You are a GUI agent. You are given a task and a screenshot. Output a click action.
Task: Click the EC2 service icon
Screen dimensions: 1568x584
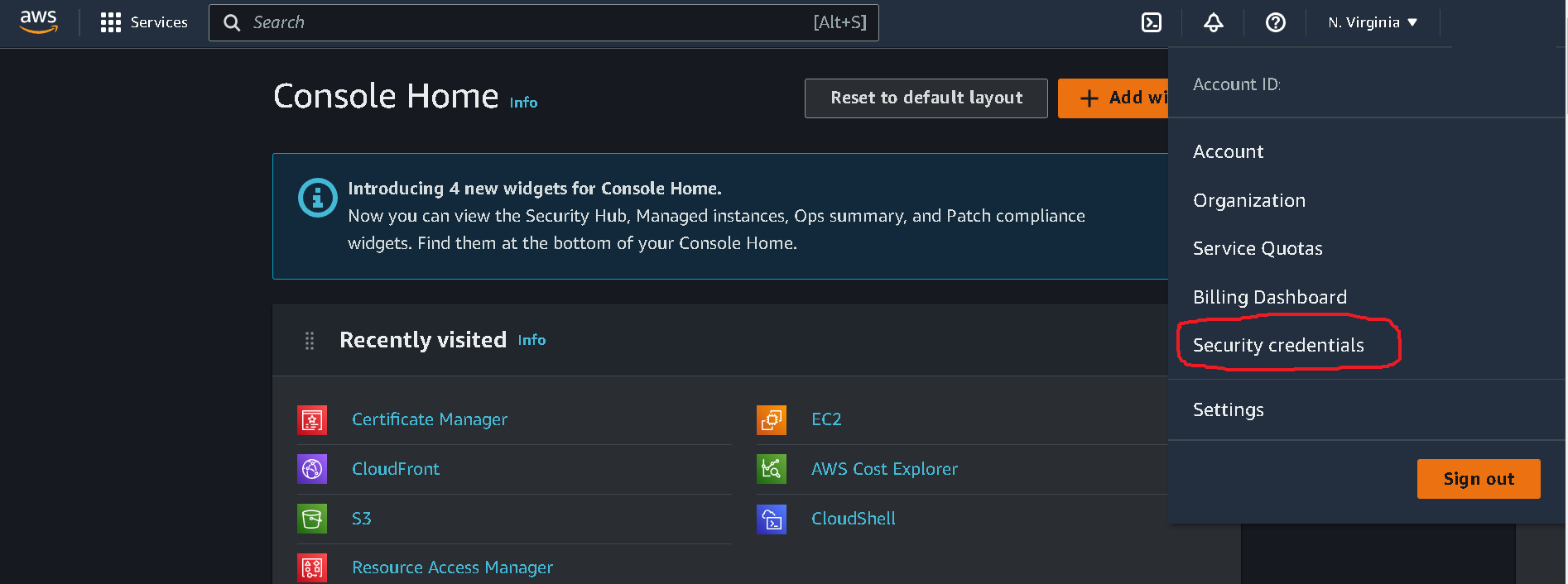tap(771, 420)
